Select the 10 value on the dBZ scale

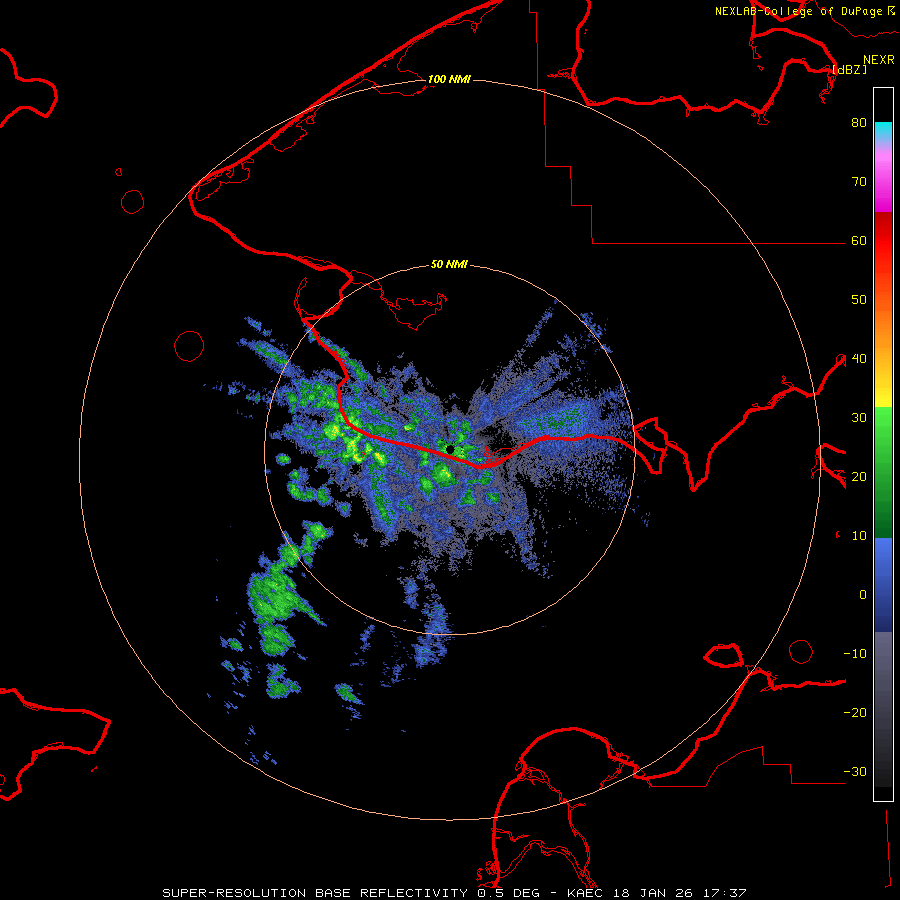pyautogui.click(x=859, y=536)
